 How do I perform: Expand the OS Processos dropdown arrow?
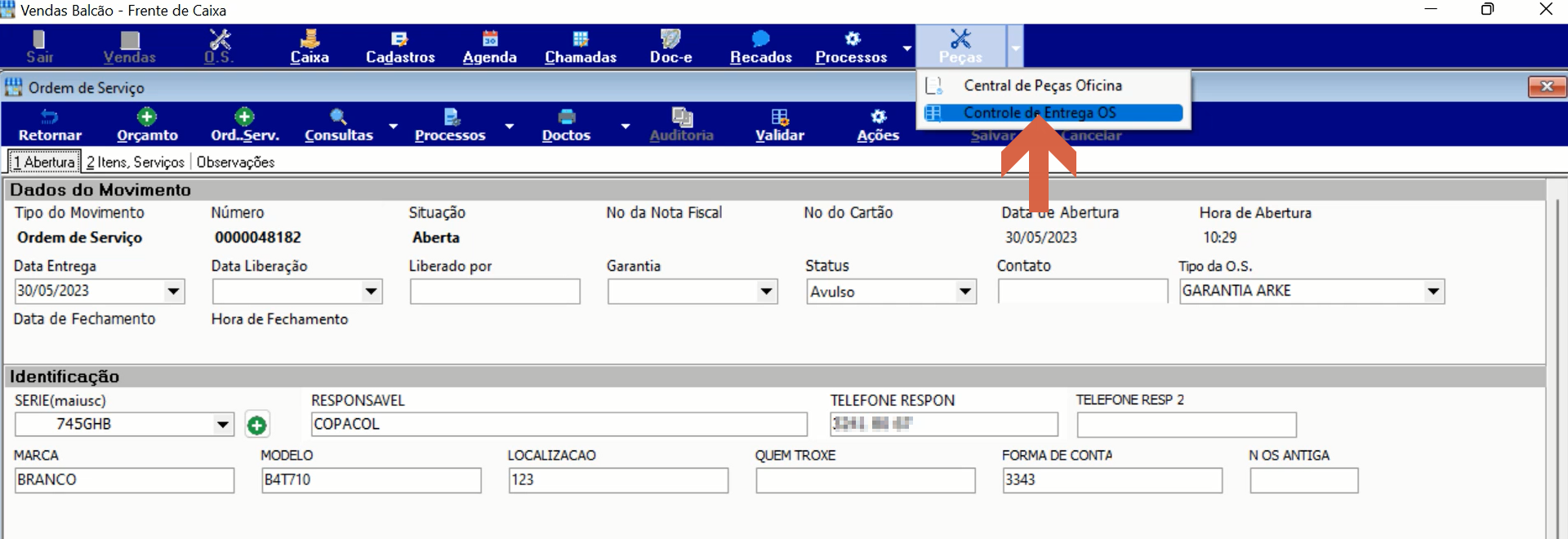coord(509,127)
